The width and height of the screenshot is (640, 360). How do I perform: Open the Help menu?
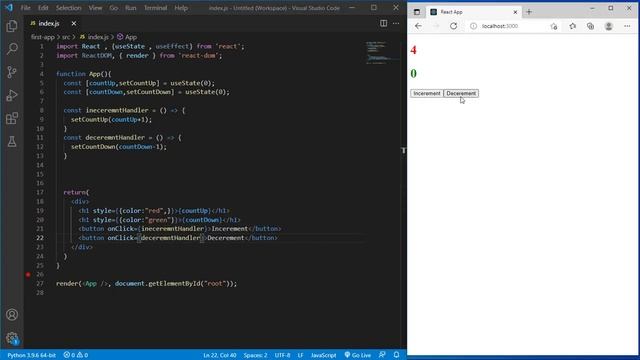point(181,8)
